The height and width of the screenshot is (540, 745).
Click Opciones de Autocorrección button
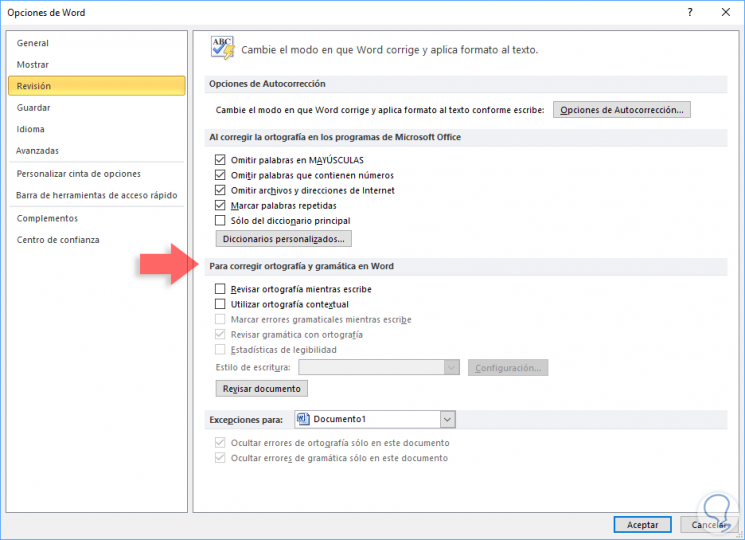(621, 110)
